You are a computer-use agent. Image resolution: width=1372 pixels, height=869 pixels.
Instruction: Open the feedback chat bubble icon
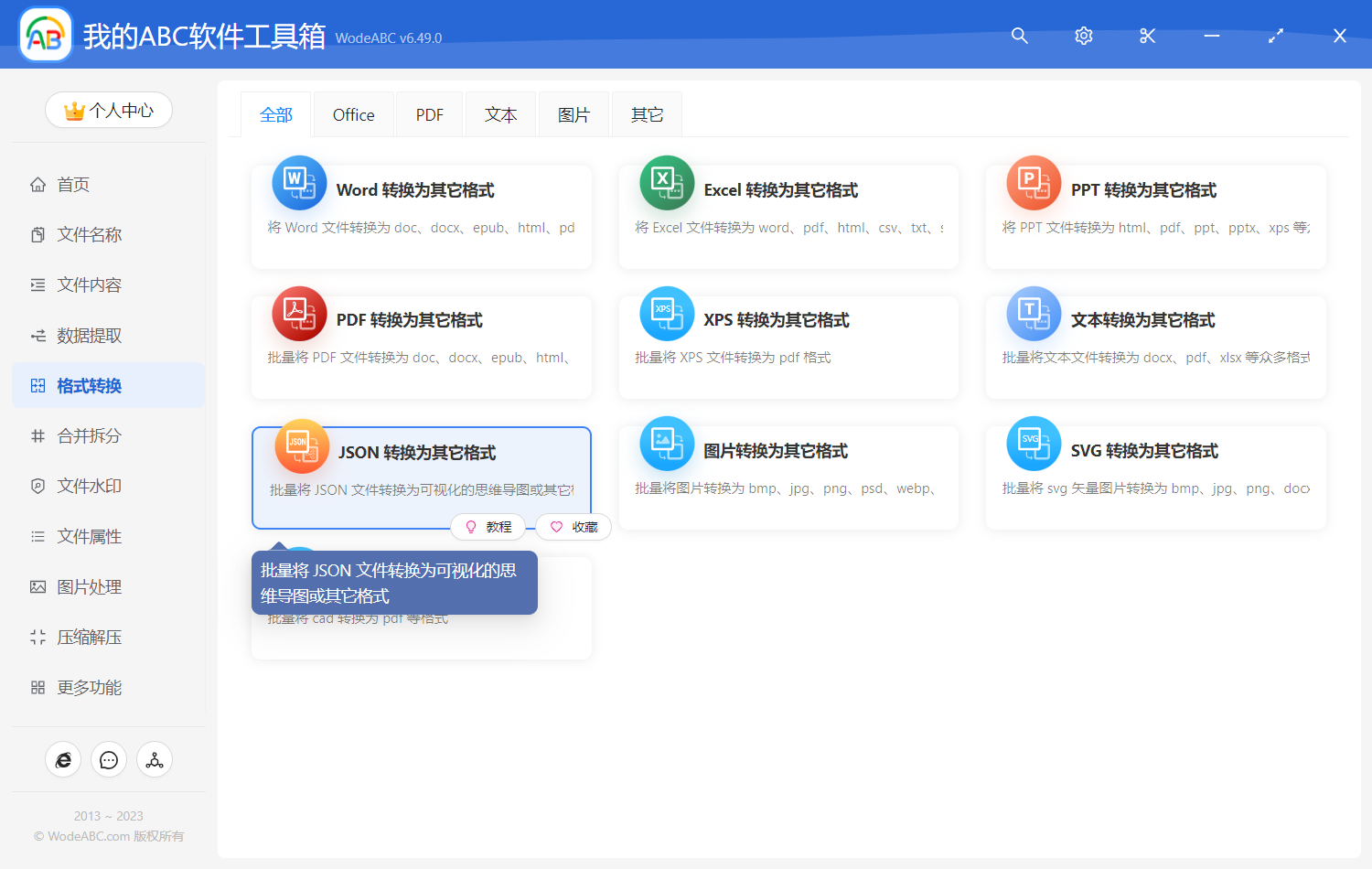tap(109, 759)
